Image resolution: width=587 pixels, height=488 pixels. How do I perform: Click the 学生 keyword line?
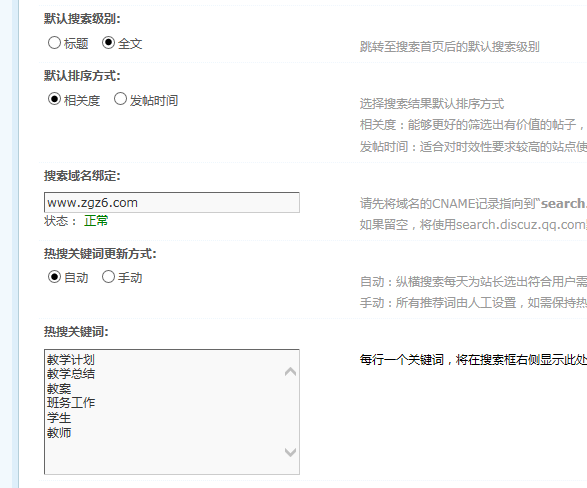click(59, 418)
